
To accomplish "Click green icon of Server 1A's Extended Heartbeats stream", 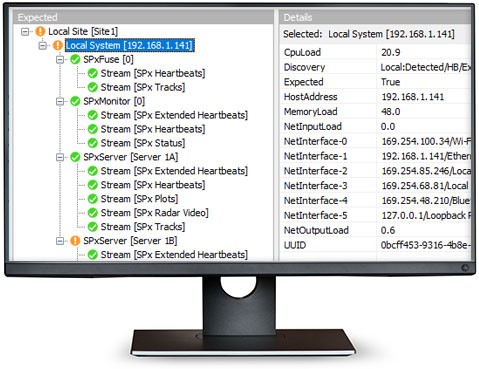I will coord(93,171).
